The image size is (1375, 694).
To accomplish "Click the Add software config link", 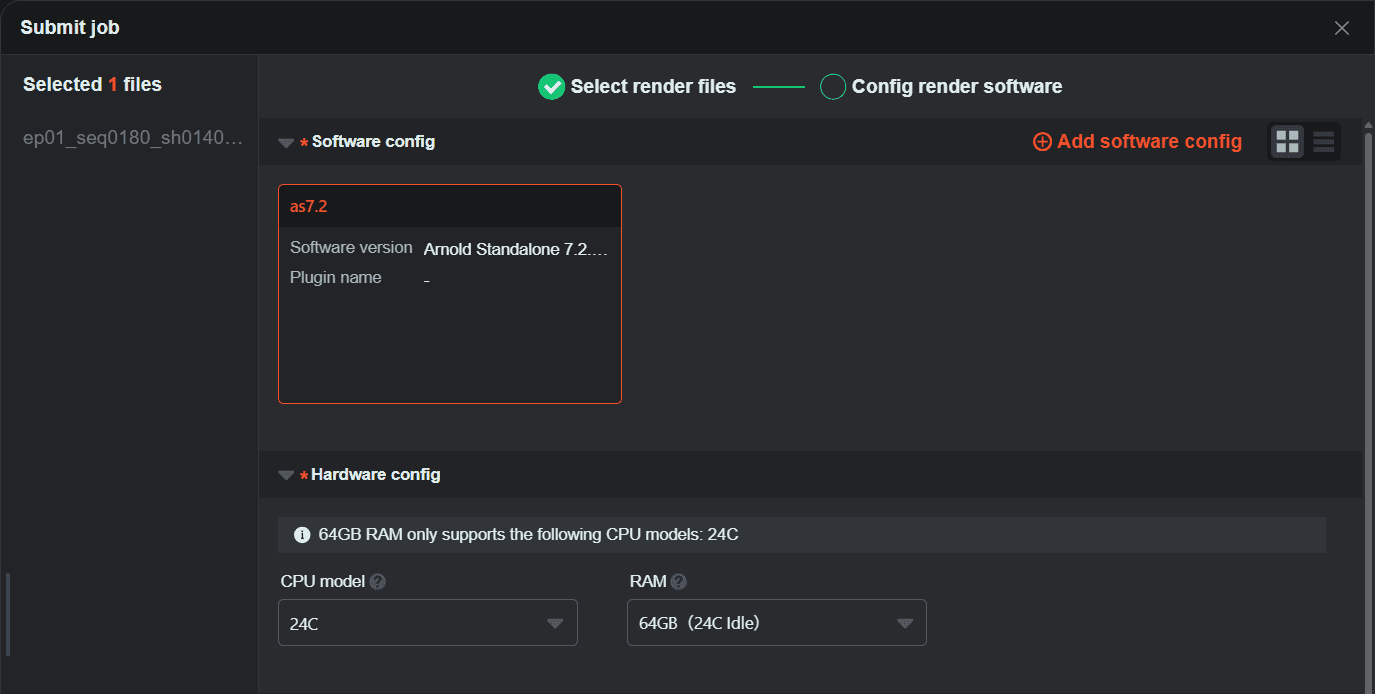I will point(1149,142).
